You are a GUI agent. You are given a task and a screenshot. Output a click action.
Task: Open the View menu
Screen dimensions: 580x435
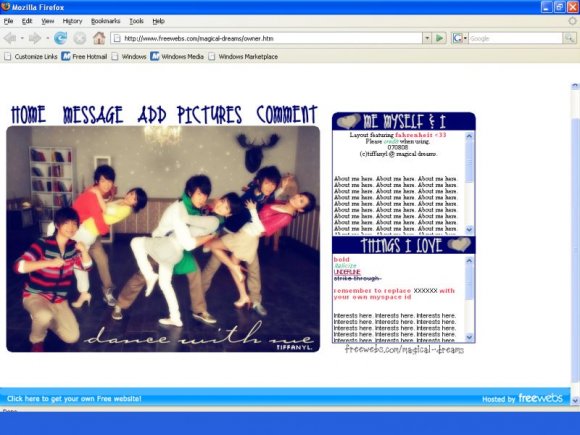pos(47,21)
